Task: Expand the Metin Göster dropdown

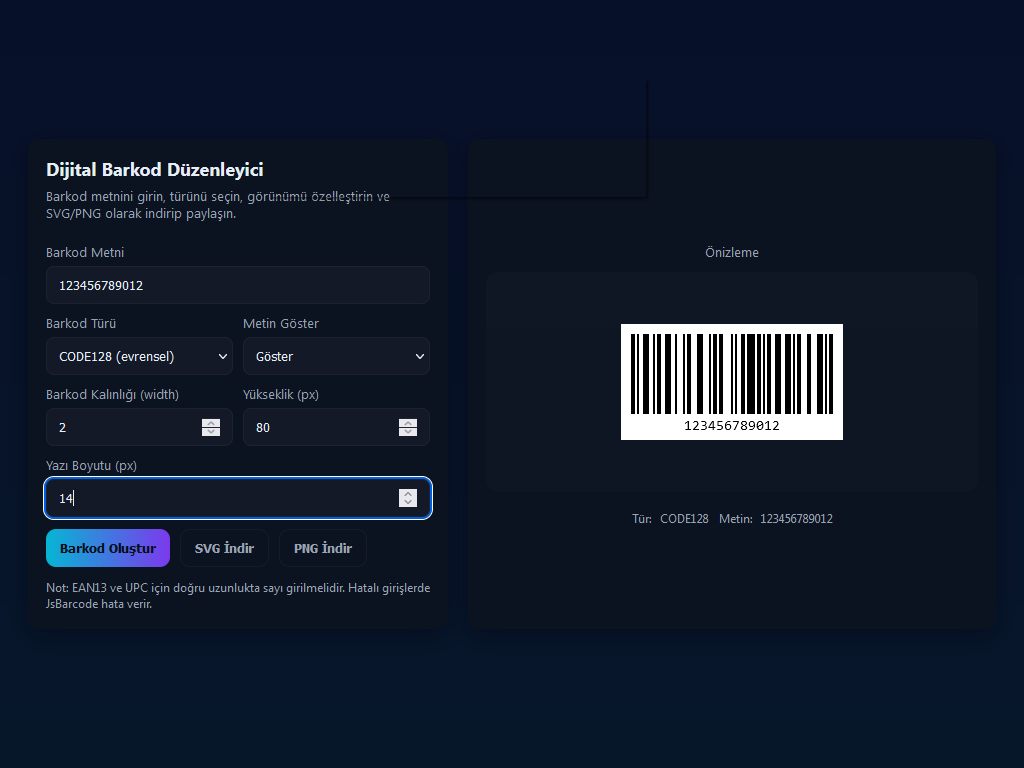Action: (336, 356)
